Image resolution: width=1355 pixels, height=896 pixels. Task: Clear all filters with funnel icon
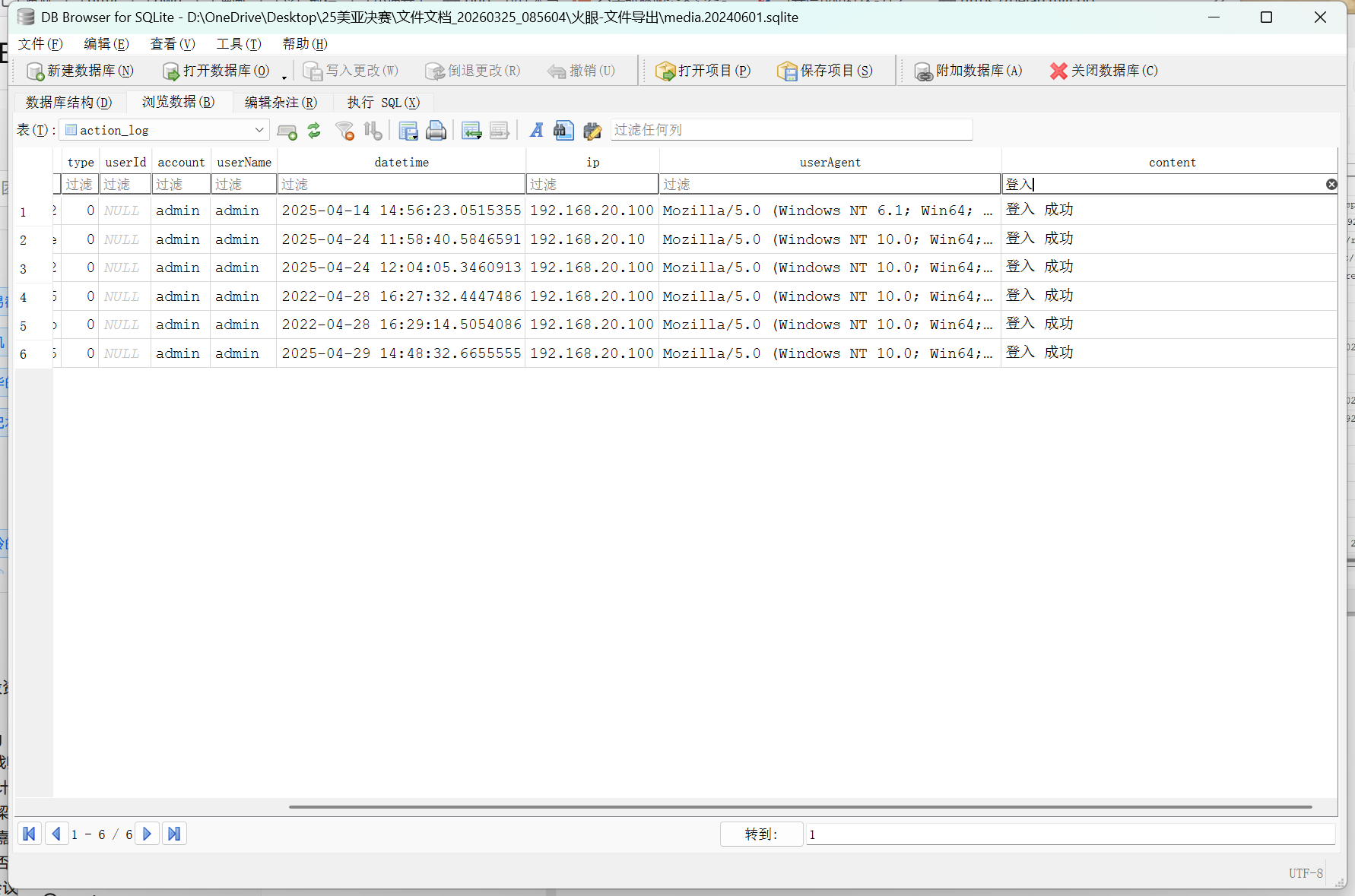click(344, 131)
